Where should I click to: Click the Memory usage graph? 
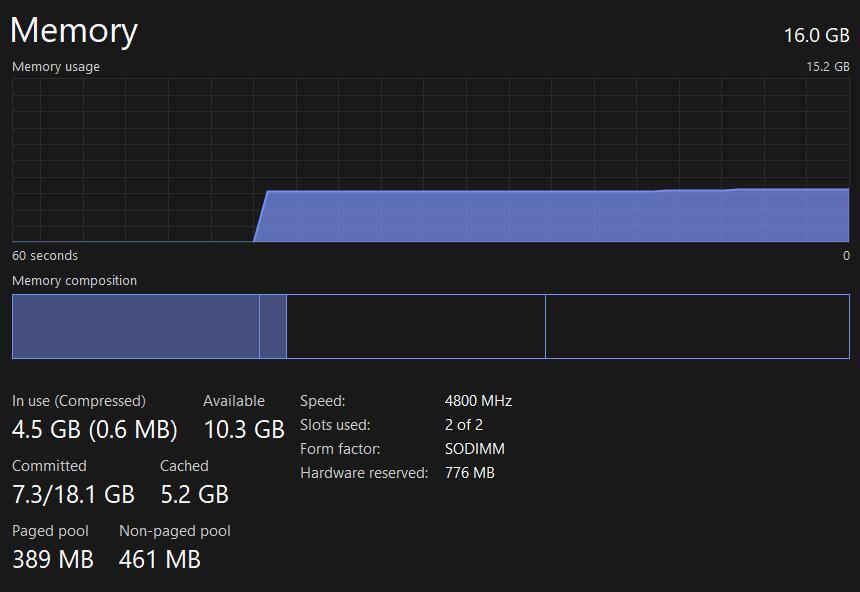pos(430,160)
